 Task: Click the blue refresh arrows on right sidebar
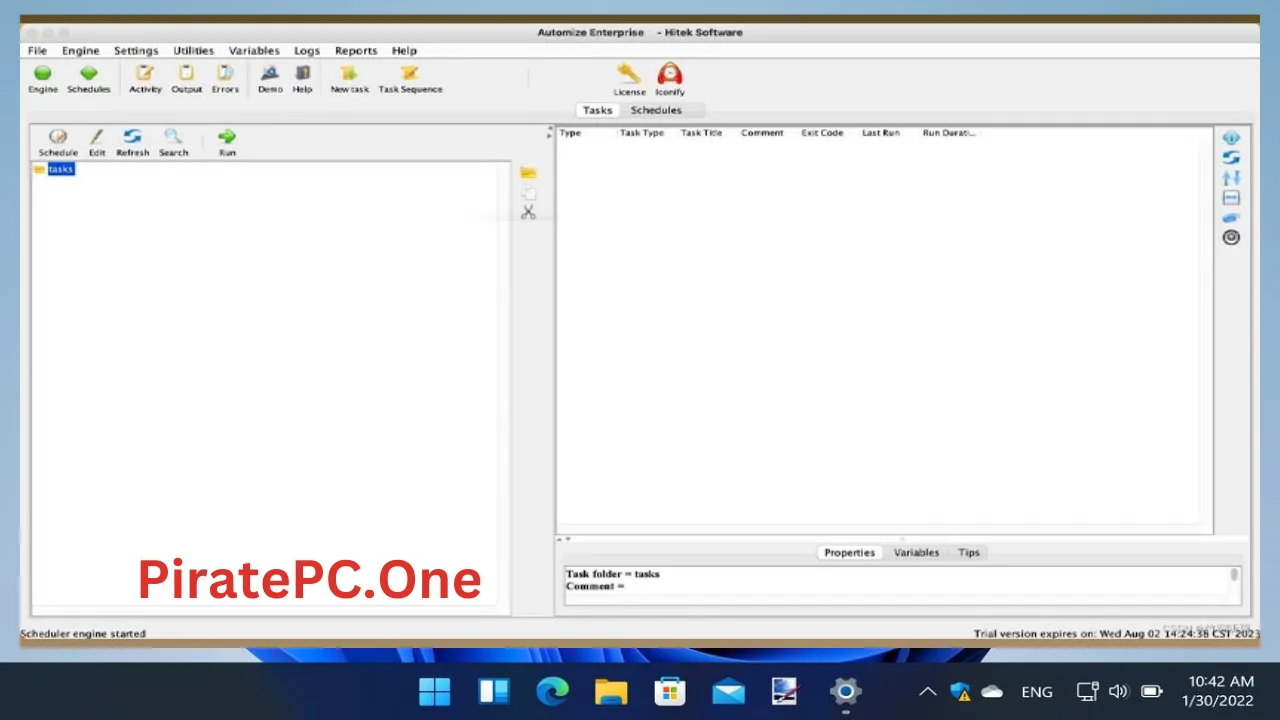(x=1231, y=158)
